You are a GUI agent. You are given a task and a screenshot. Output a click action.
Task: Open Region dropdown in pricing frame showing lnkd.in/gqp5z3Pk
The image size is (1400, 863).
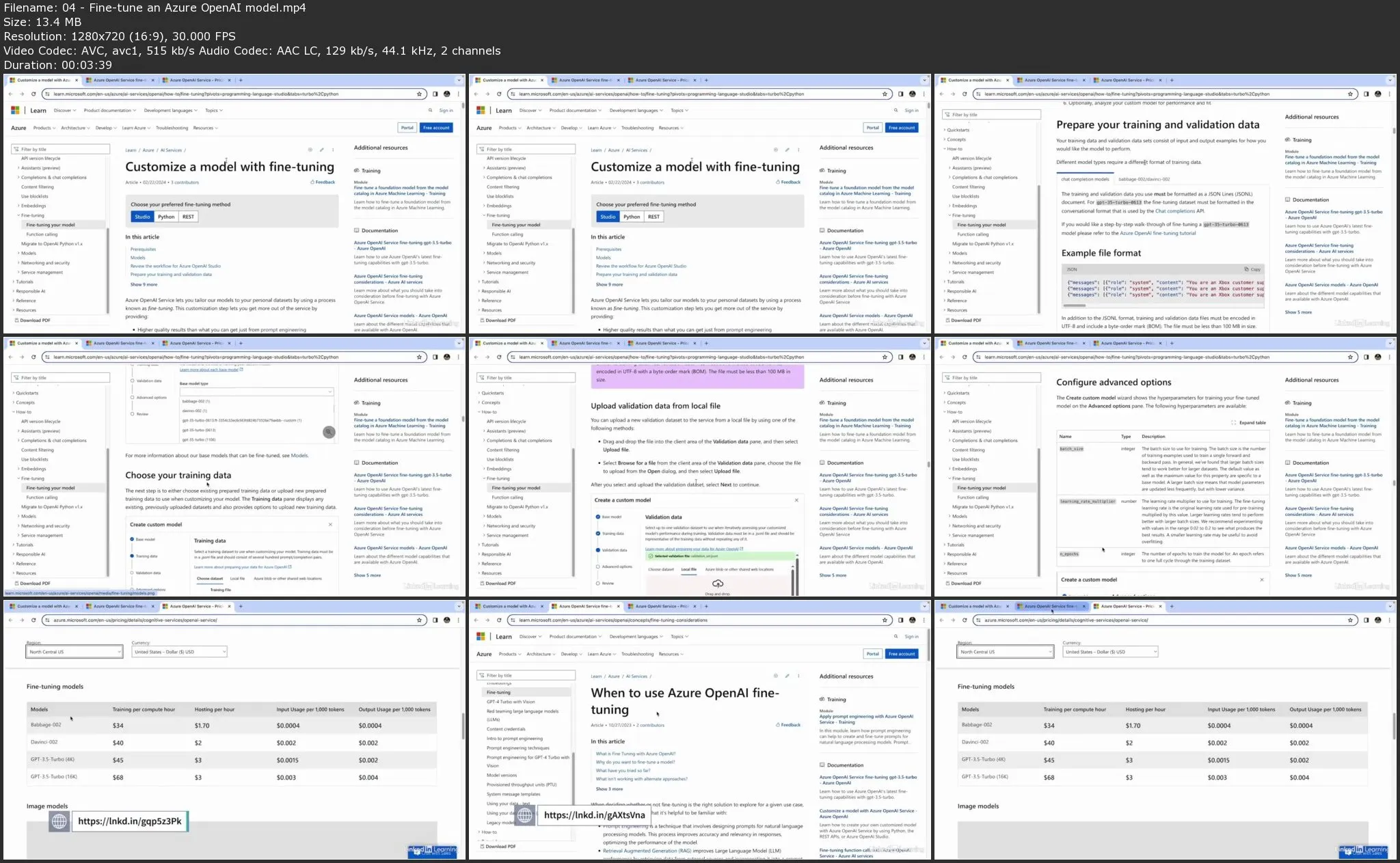click(x=75, y=652)
